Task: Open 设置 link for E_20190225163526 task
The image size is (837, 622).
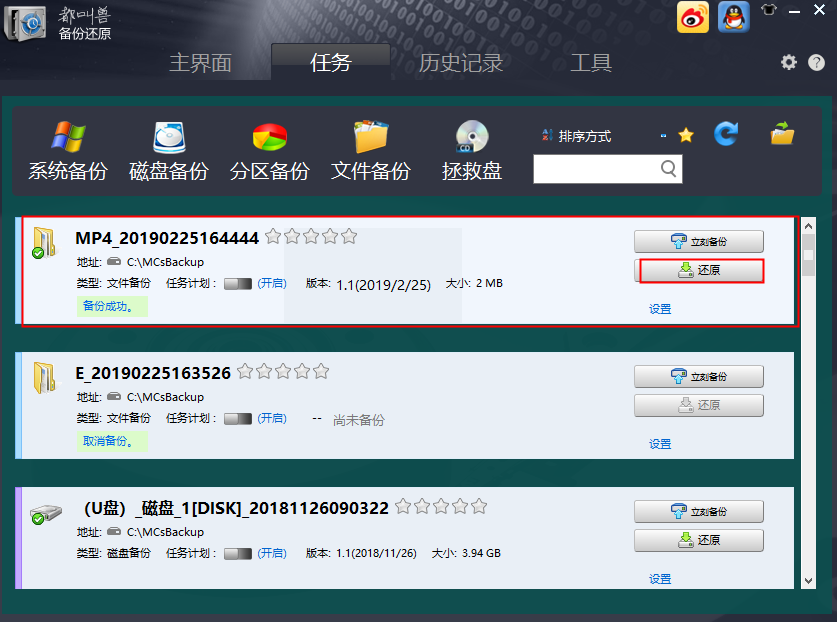Action: click(x=660, y=444)
